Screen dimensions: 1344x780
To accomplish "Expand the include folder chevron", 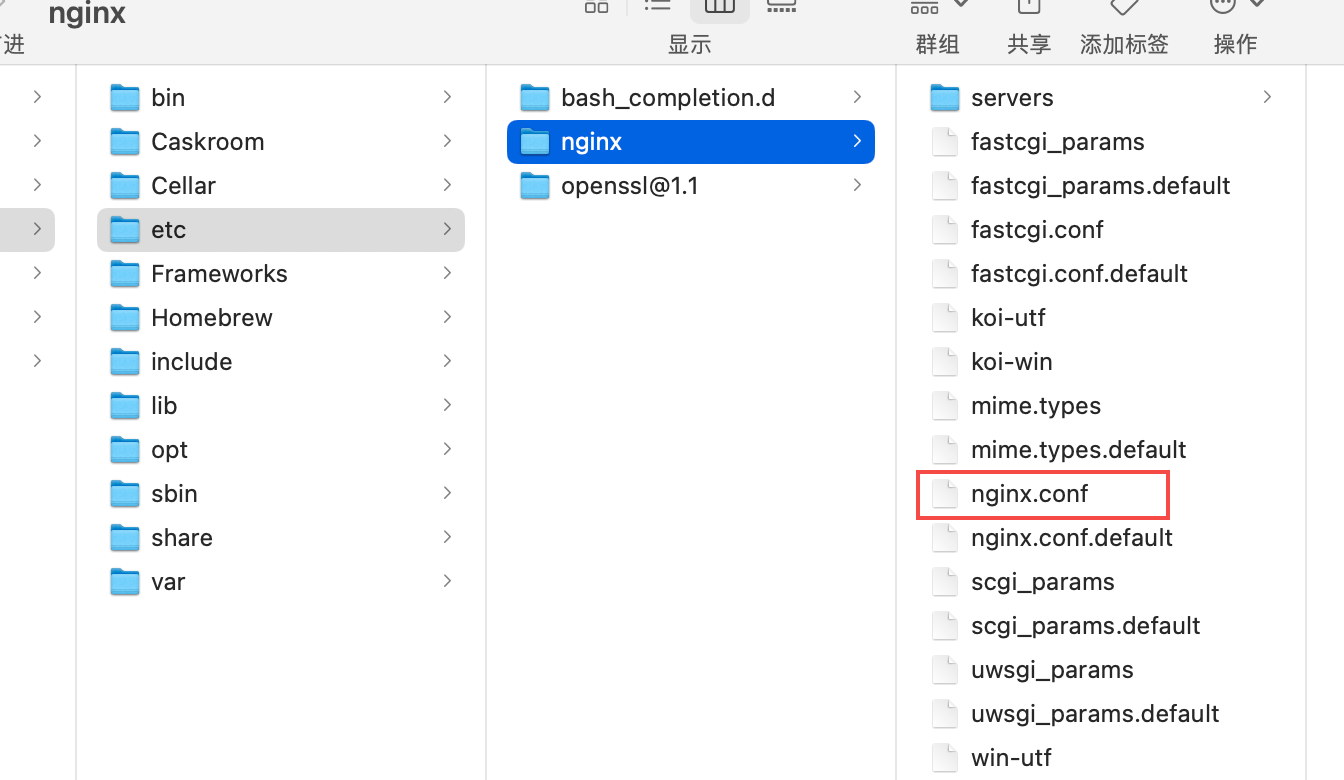I will (447, 361).
